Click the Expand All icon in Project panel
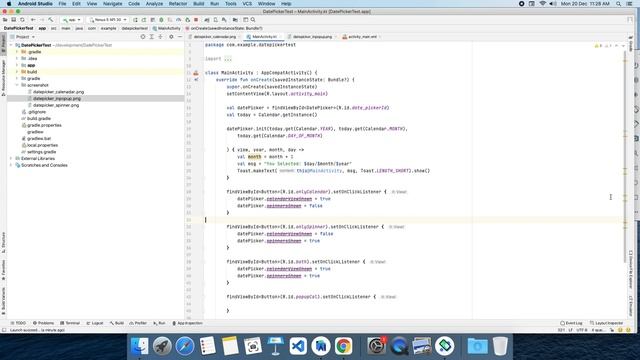 click(151, 37)
